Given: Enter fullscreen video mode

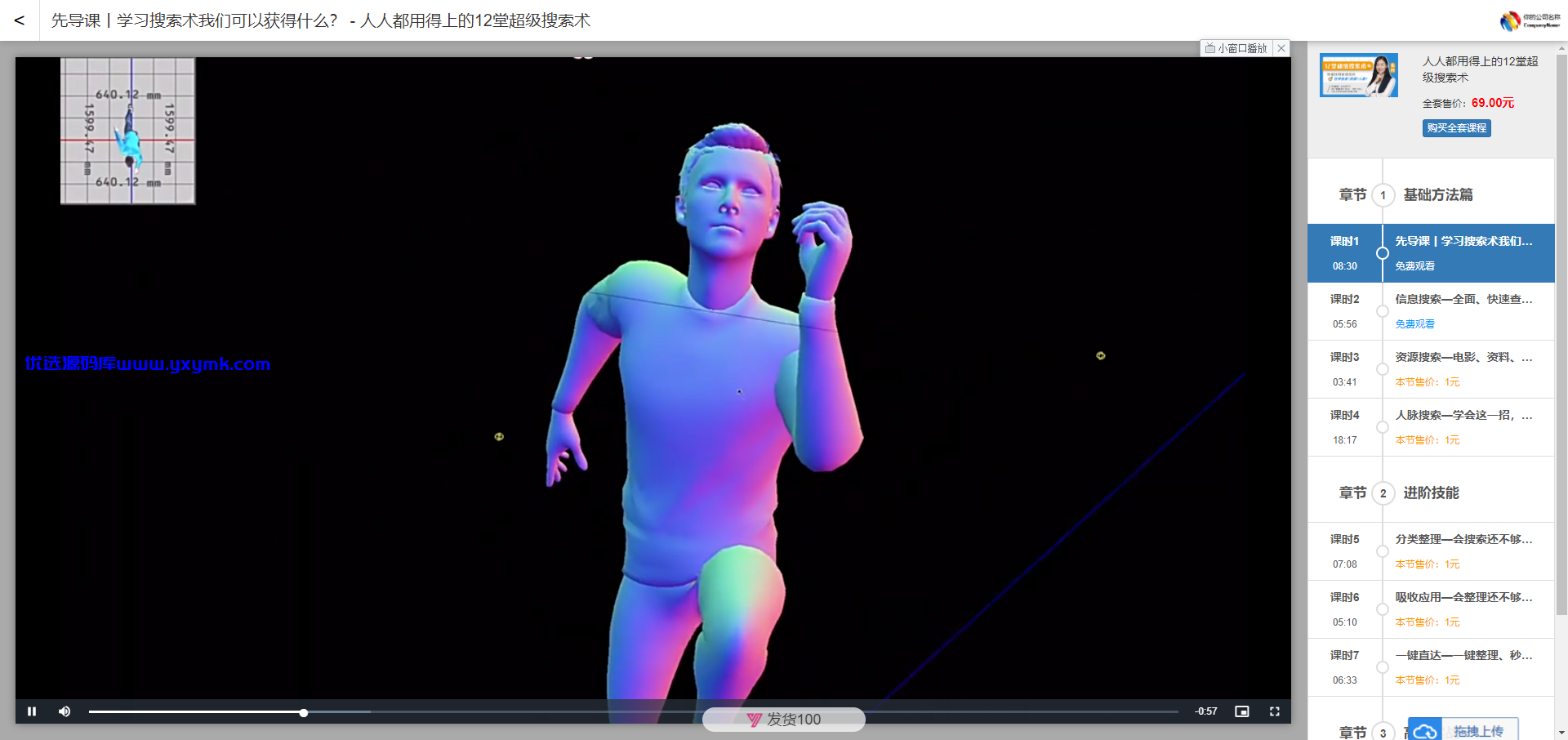Looking at the screenshot, I should click(x=1274, y=711).
